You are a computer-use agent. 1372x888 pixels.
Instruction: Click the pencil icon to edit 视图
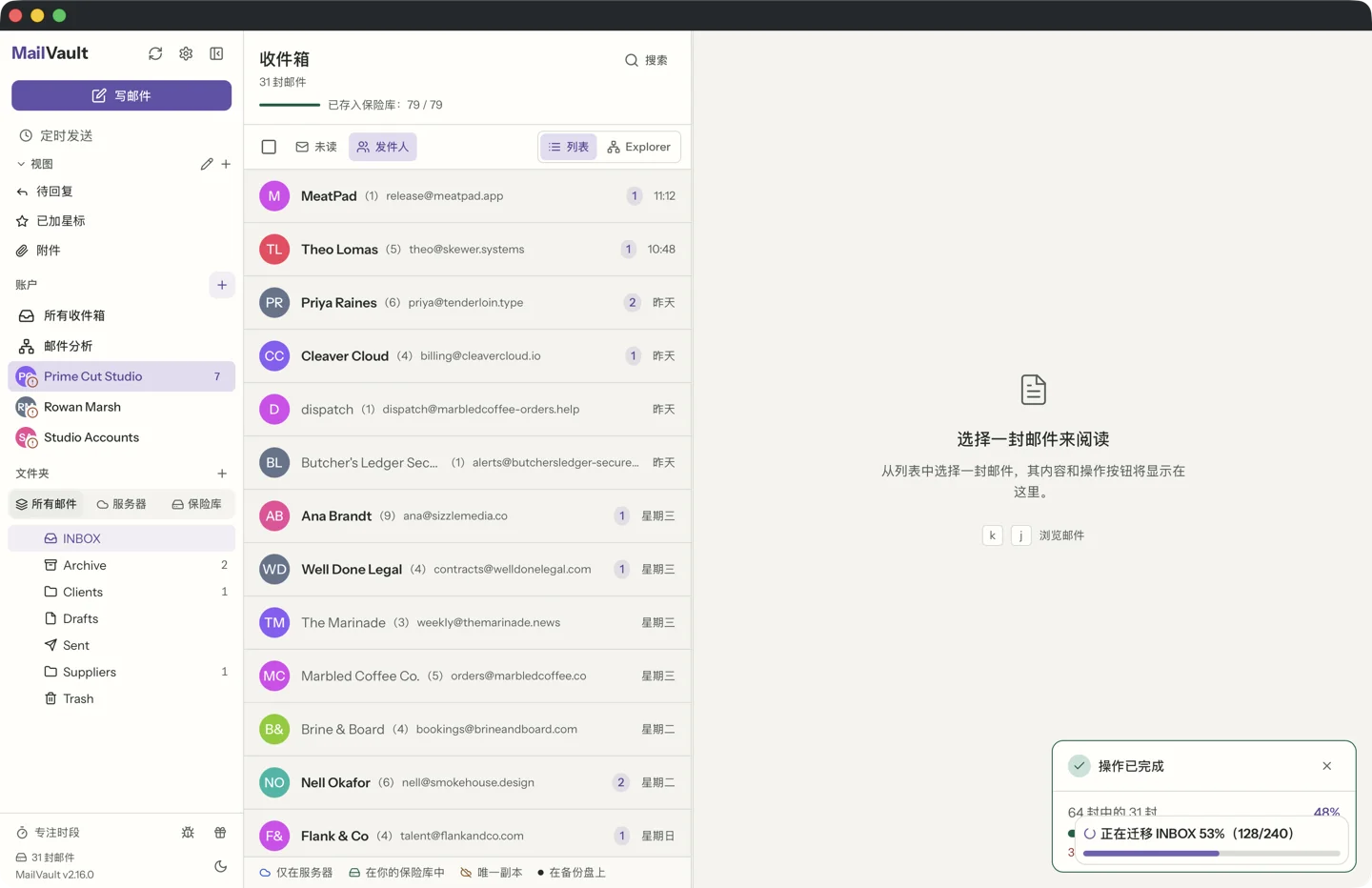[207, 164]
